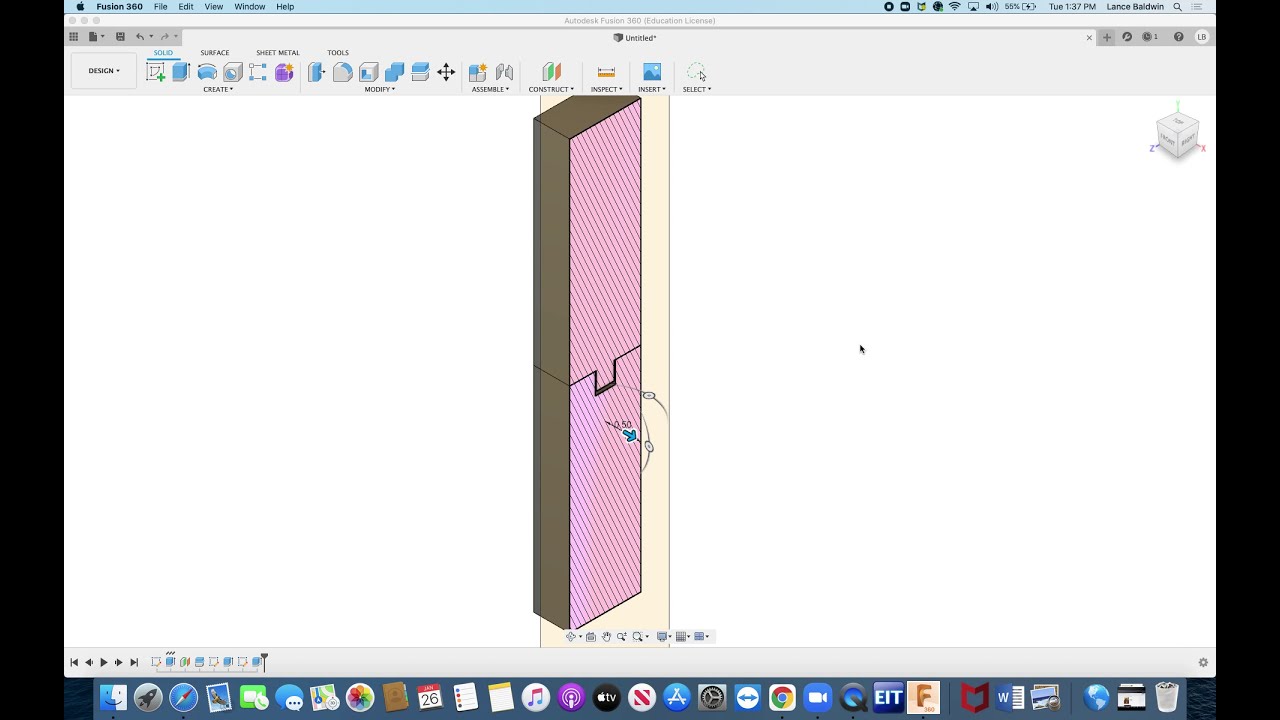This screenshot has width=1280, height=720.
Task: Expand the CREATE menu
Action: [218, 89]
